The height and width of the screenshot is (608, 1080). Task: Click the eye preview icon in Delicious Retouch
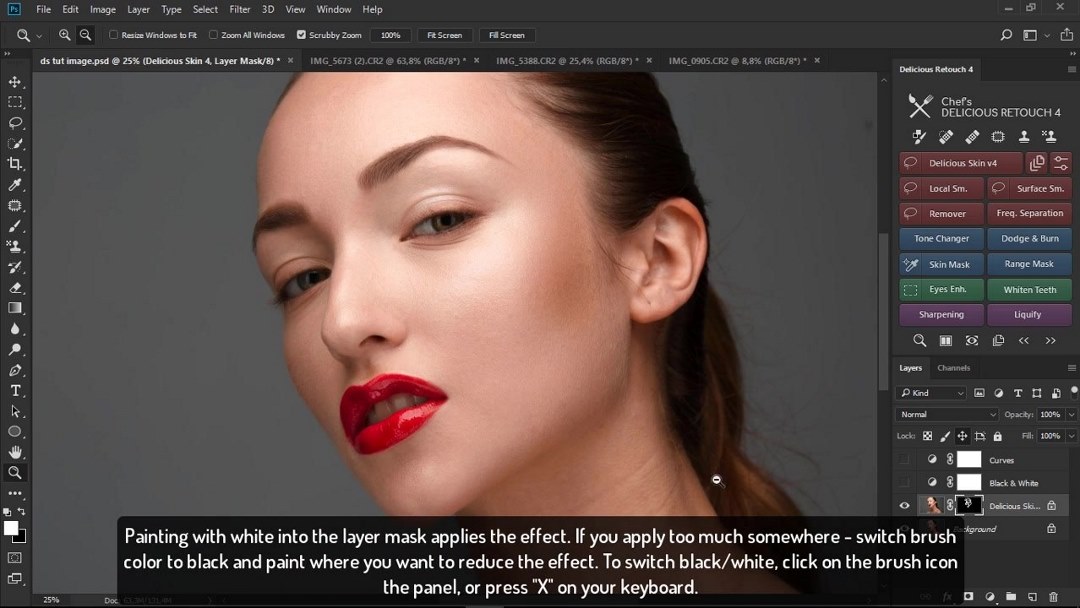[x=972, y=340]
